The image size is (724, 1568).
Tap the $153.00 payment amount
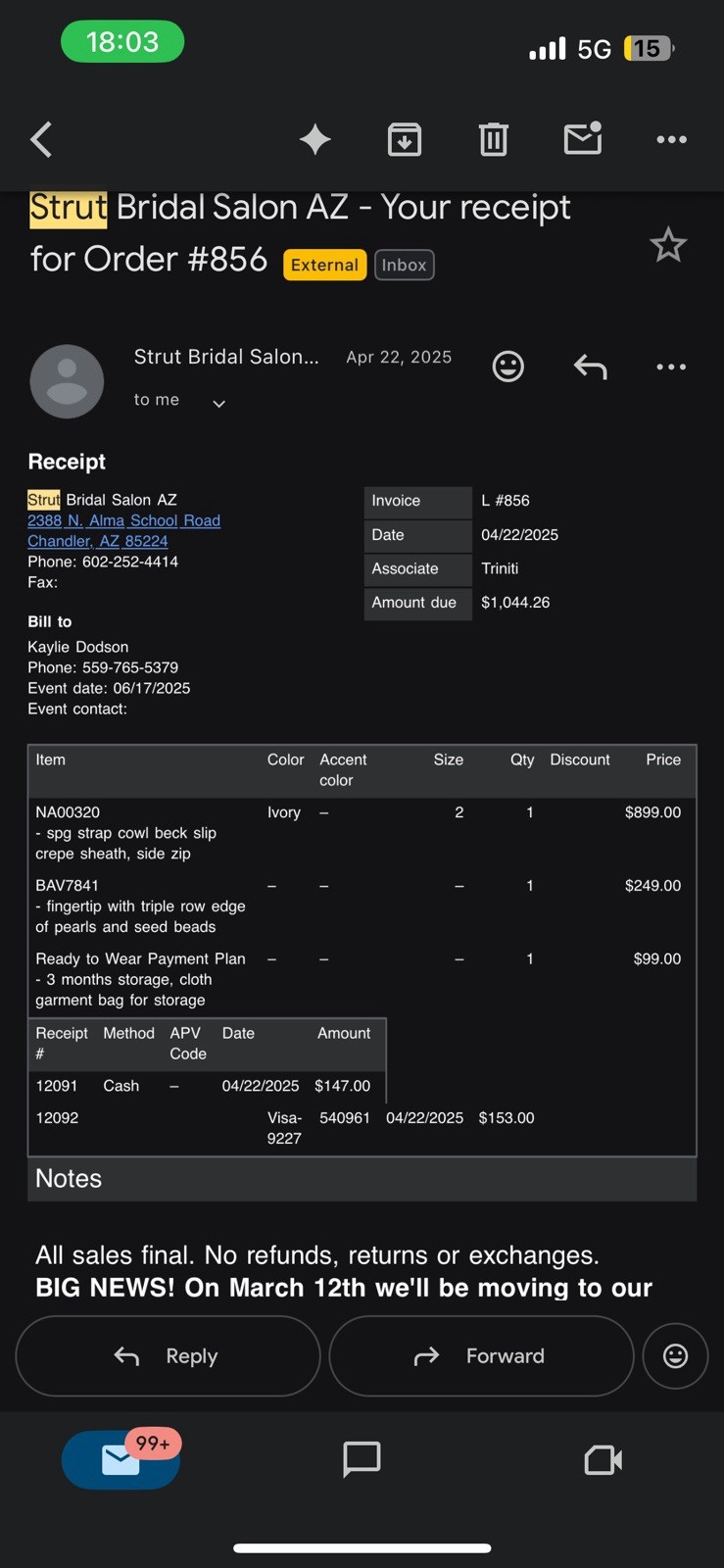tap(507, 1117)
